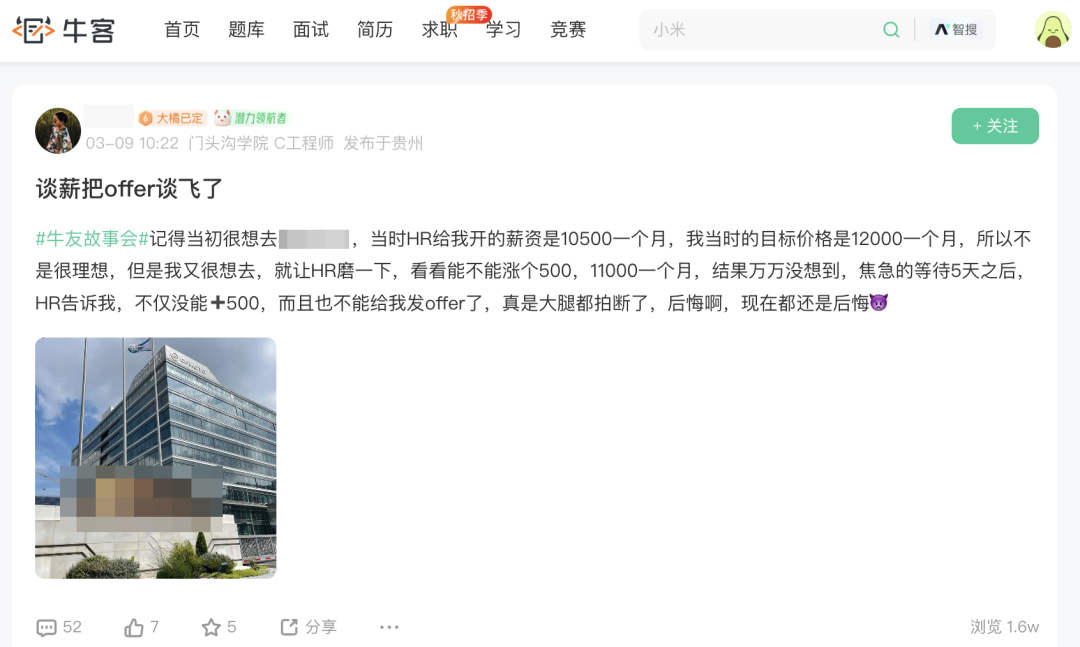Open the comments icon showing 52
Viewport: 1080px width, 647px height.
(x=46, y=627)
